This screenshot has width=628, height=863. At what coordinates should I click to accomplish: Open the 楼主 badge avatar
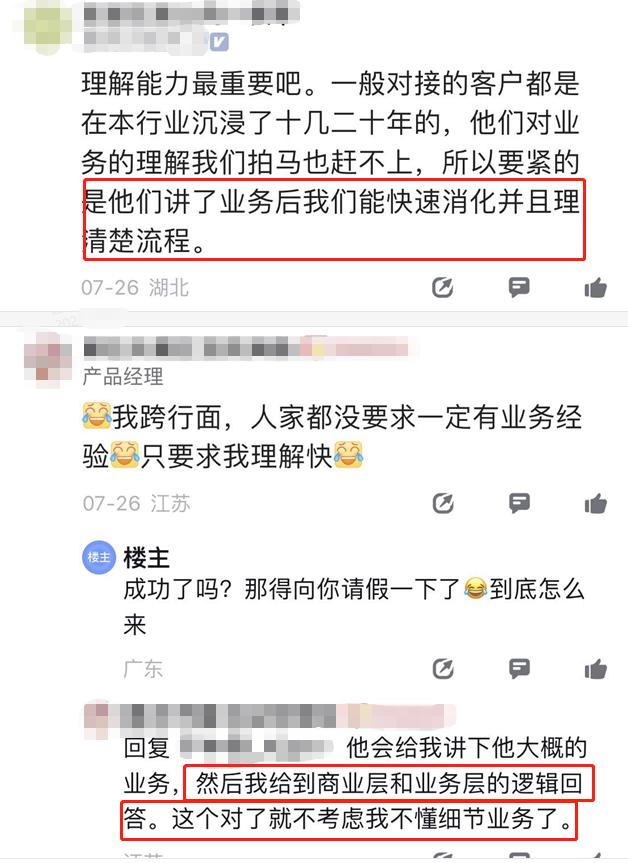[x=99, y=558]
